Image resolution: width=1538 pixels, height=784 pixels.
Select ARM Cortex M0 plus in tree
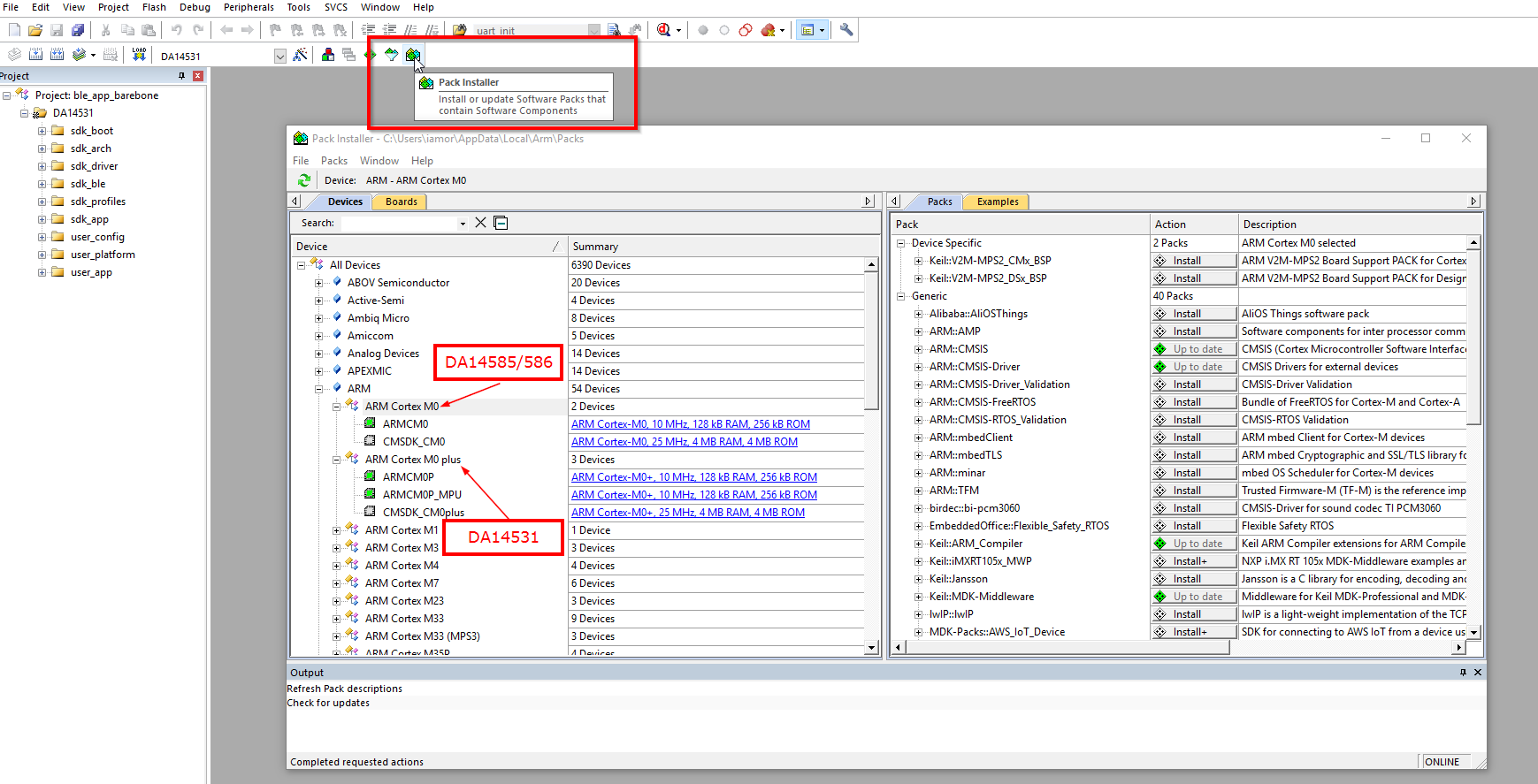click(413, 460)
